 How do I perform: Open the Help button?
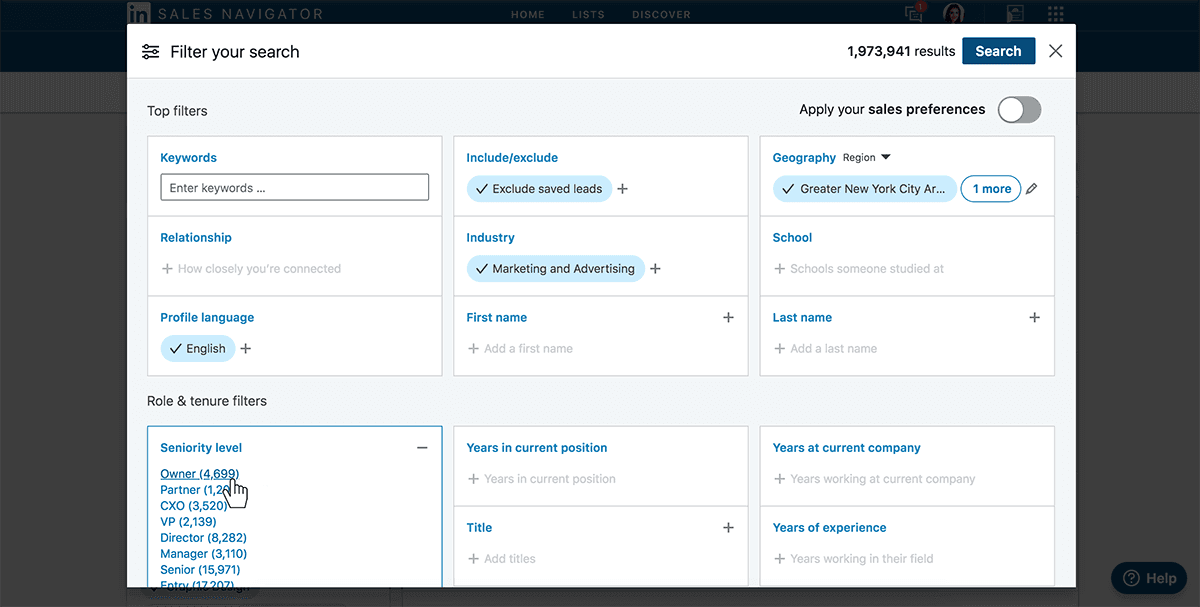[1149, 578]
